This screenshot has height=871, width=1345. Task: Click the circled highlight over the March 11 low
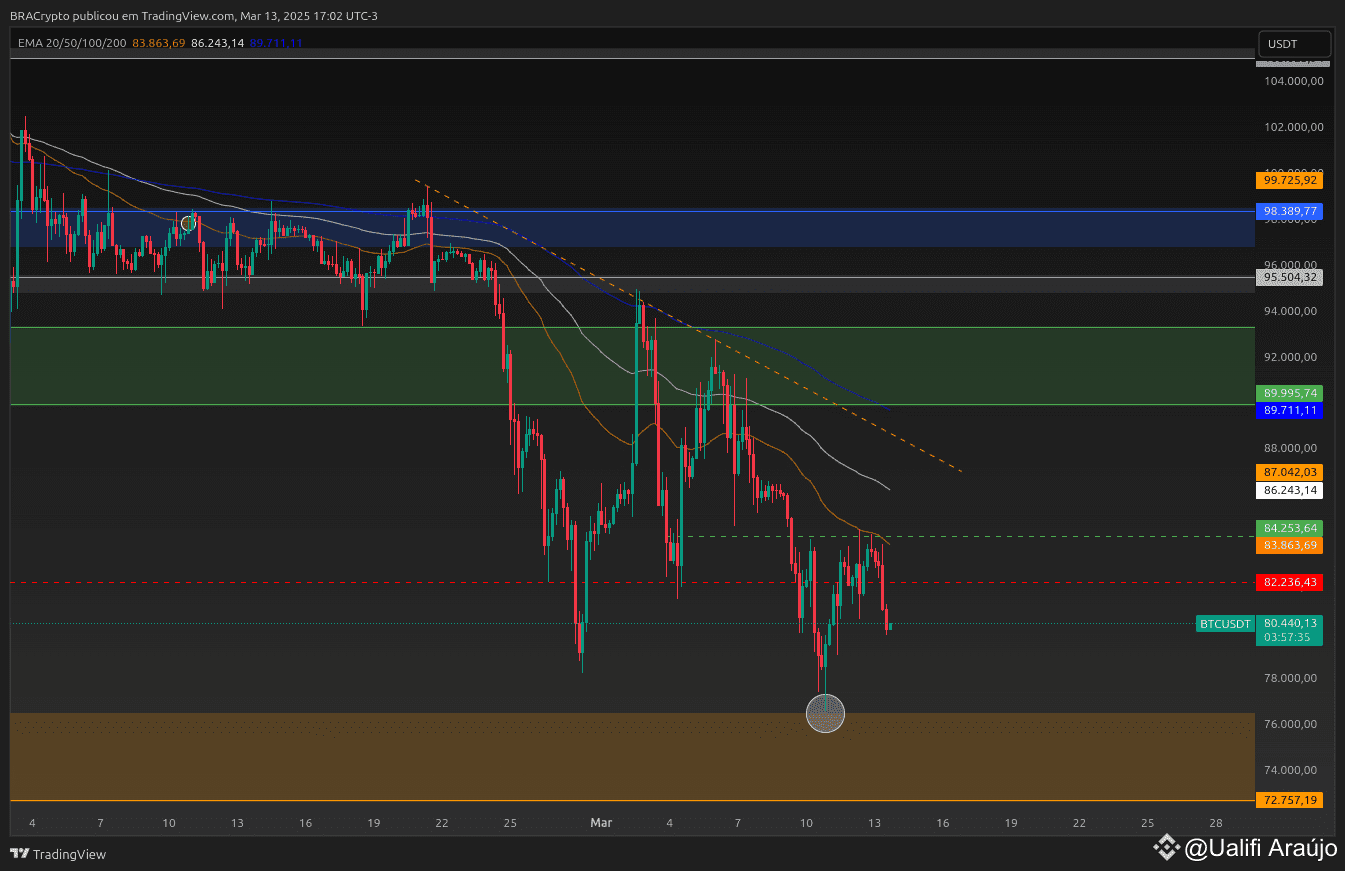825,713
